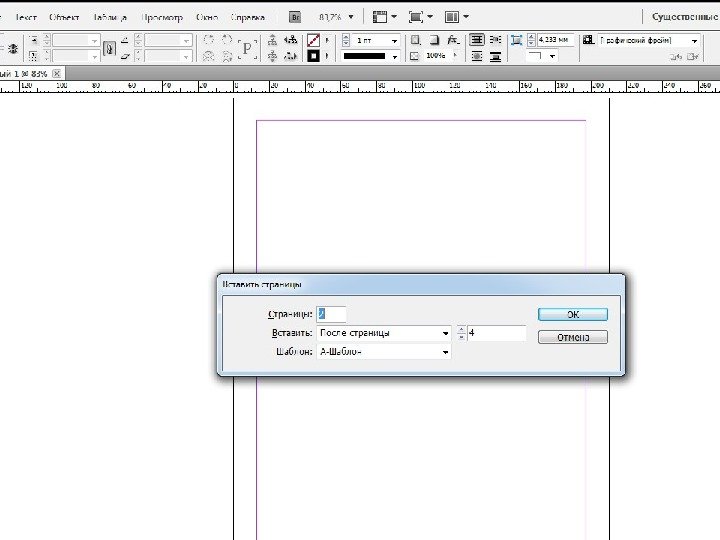The width and height of the screenshot is (720, 540).
Task: Click the black stroke color swatch
Action: point(313,56)
